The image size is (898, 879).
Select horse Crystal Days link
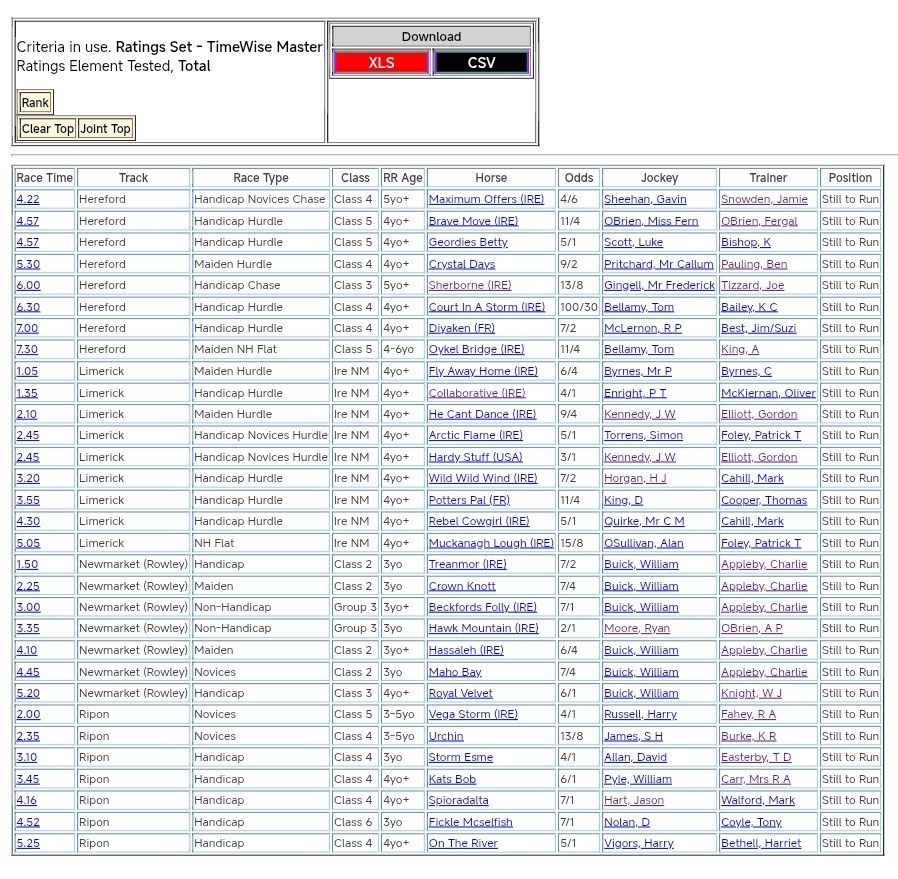[462, 264]
